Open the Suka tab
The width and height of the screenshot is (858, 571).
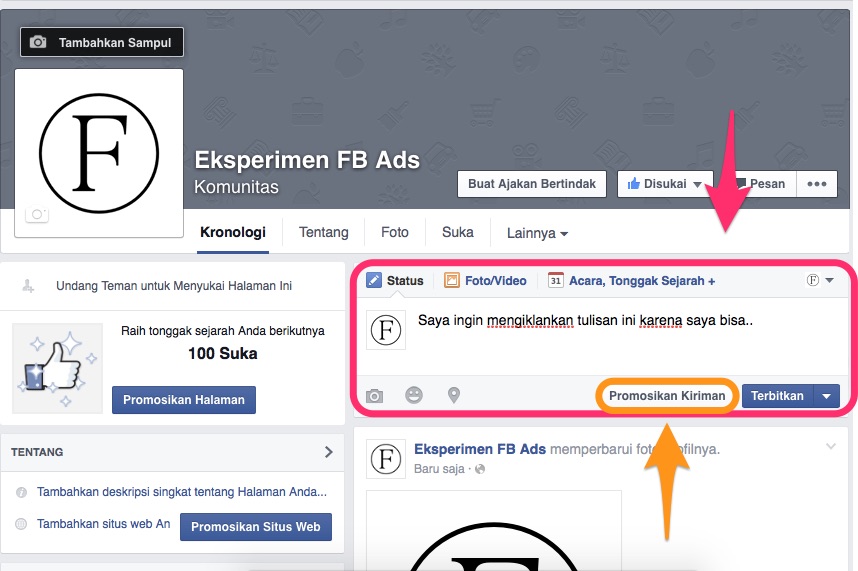[x=458, y=232]
